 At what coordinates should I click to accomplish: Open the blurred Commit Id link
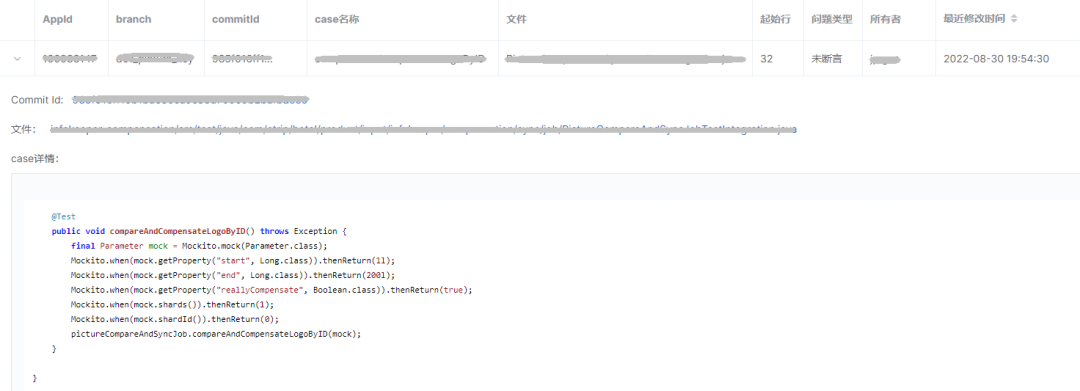(190, 100)
